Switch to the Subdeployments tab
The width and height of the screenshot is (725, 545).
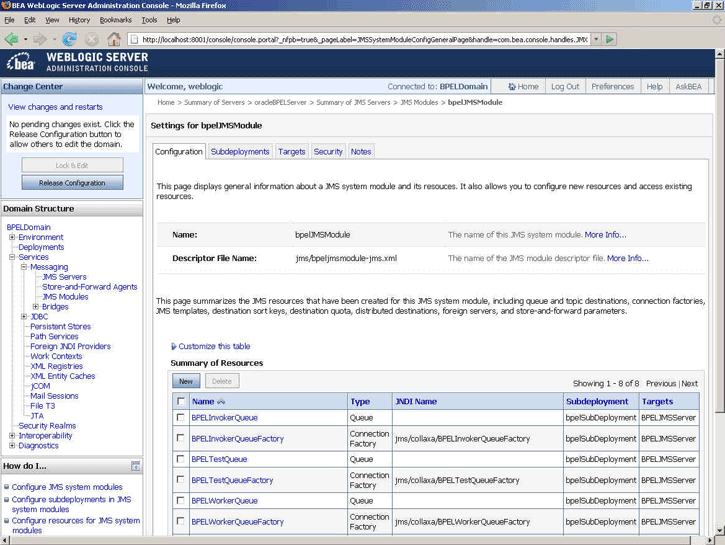tap(240, 152)
